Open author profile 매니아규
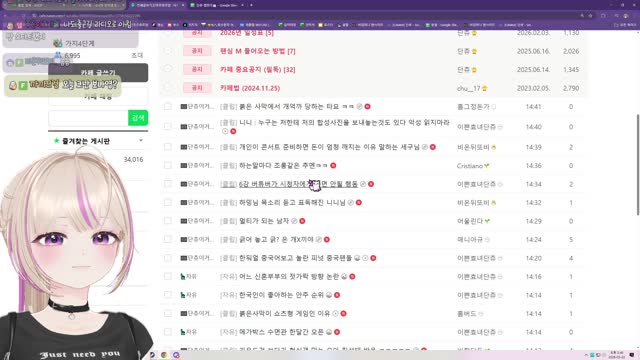Viewport: 640px width, 360px height. click(x=470, y=240)
